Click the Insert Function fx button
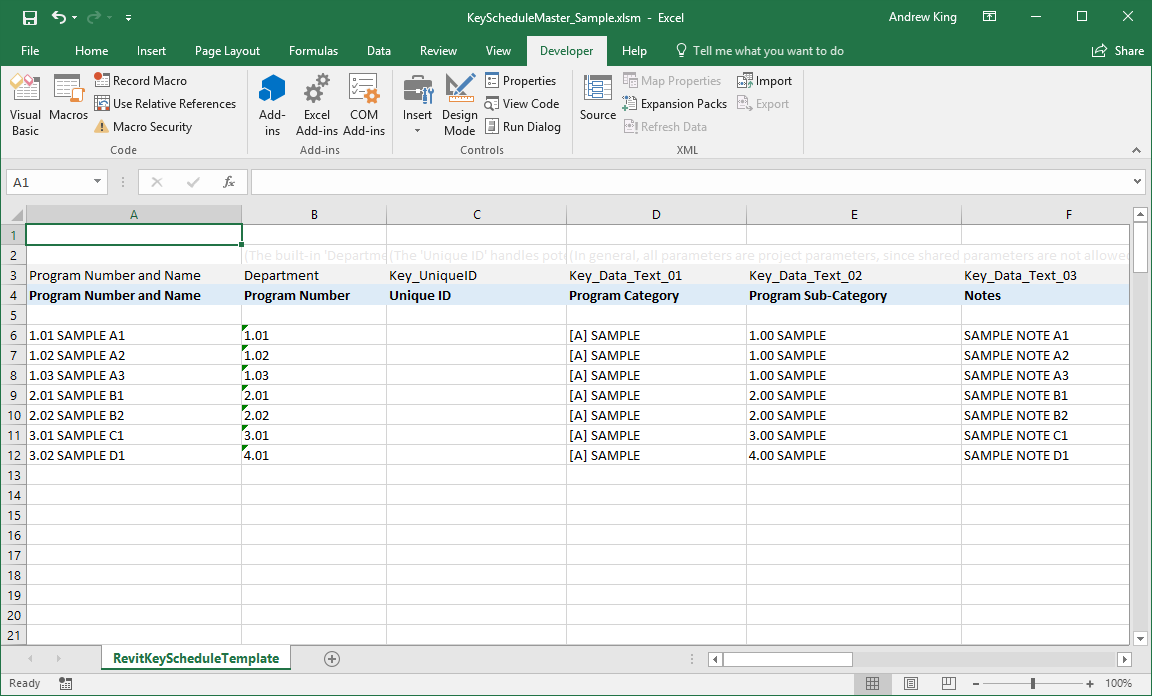The image size is (1152, 696). [x=229, y=182]
